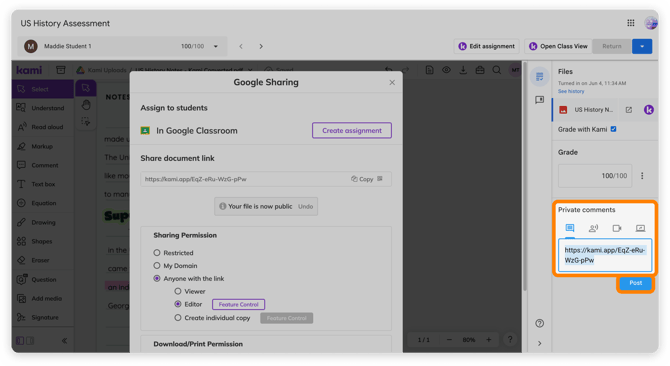Screen dimensions: 670x366
Task: Zoom out with the minus button
Action: [449, 340]
